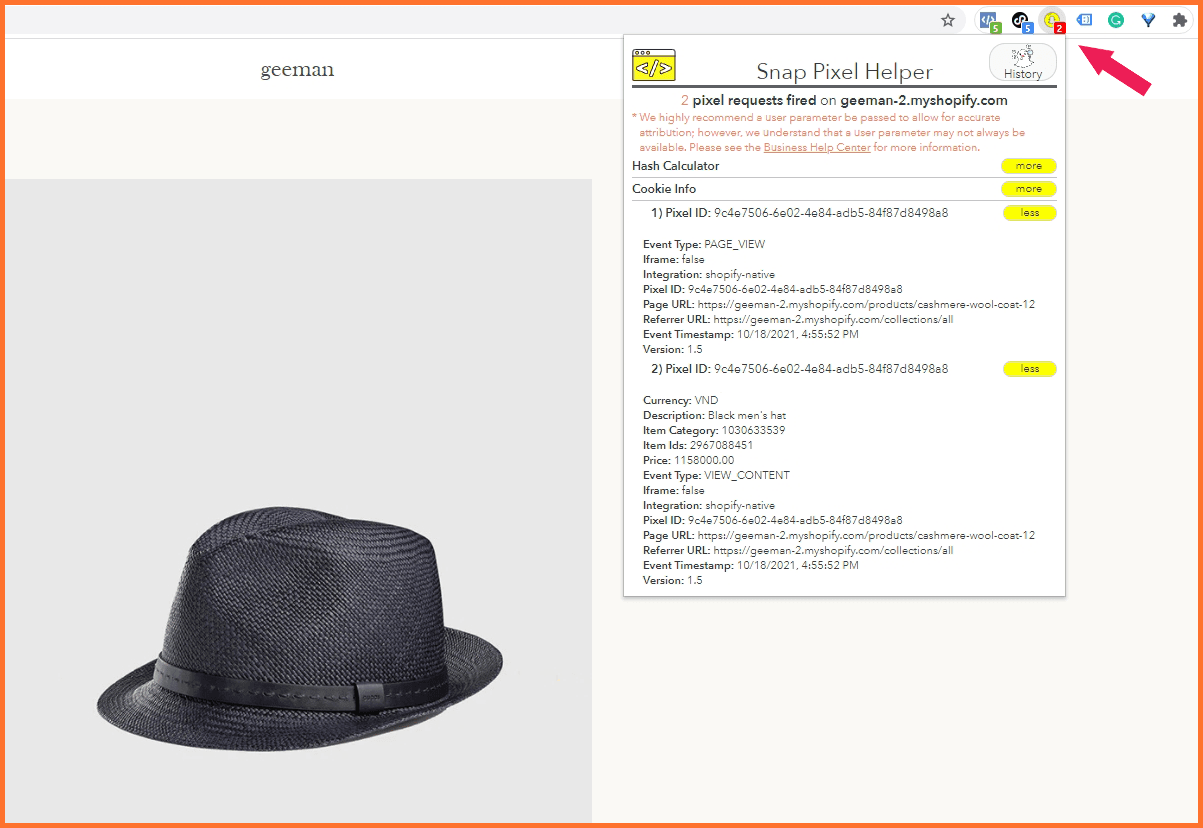Expand Cookie Info with its more button
1203x828 pixels.
(1028, 189)
